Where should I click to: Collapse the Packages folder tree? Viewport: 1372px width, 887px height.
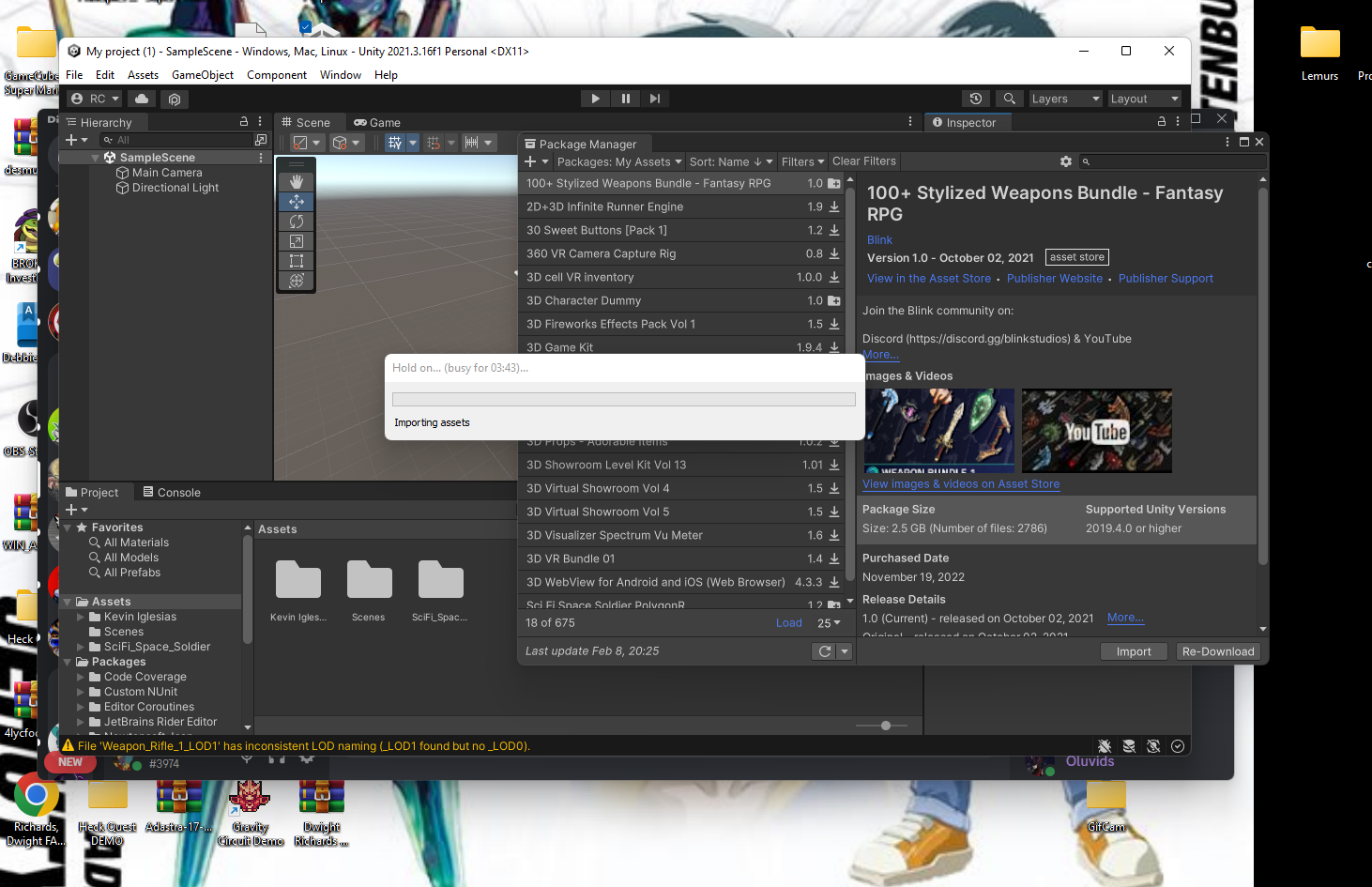tap(68, 662)
